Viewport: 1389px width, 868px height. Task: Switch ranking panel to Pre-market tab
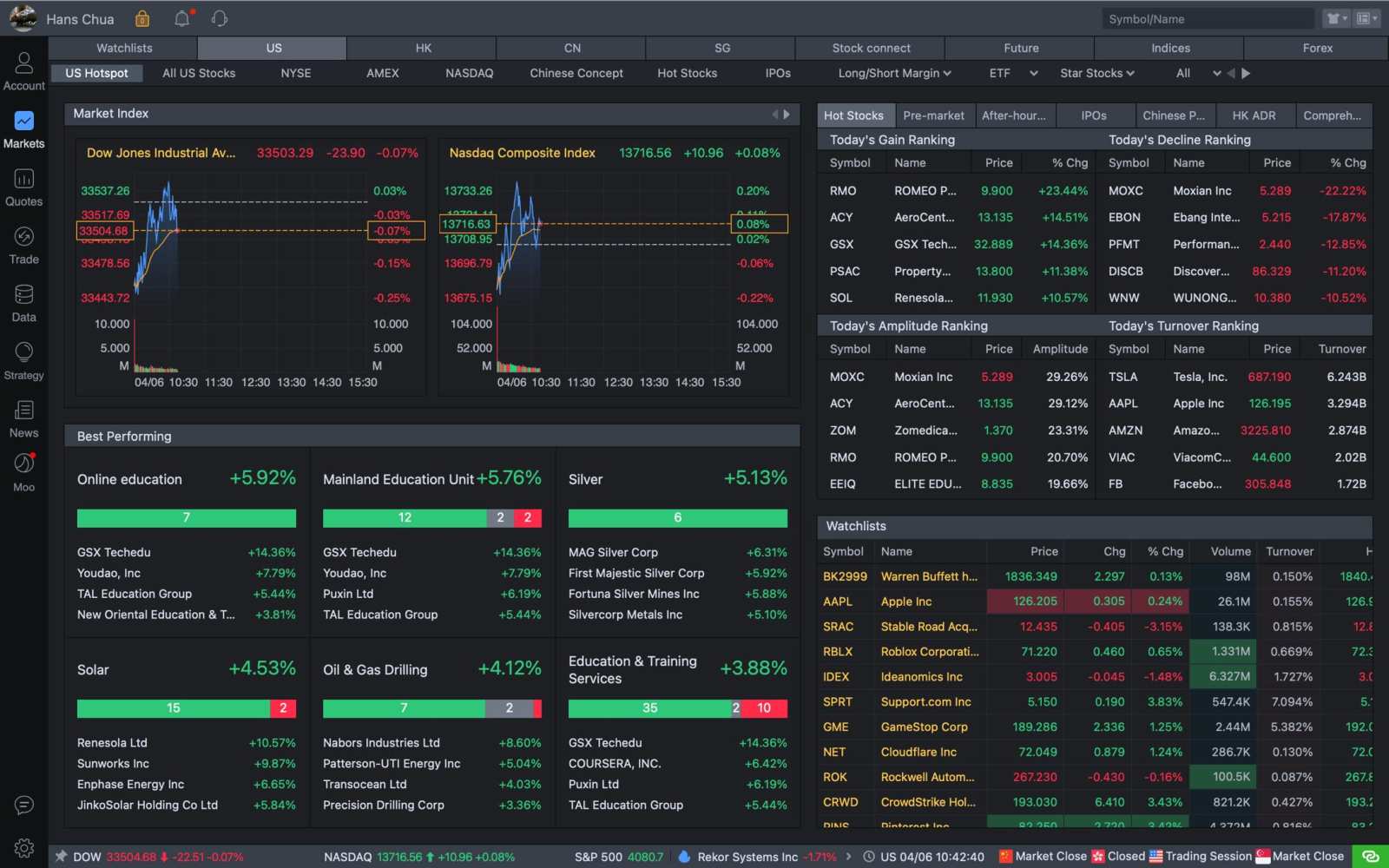(x=933, y=115)
